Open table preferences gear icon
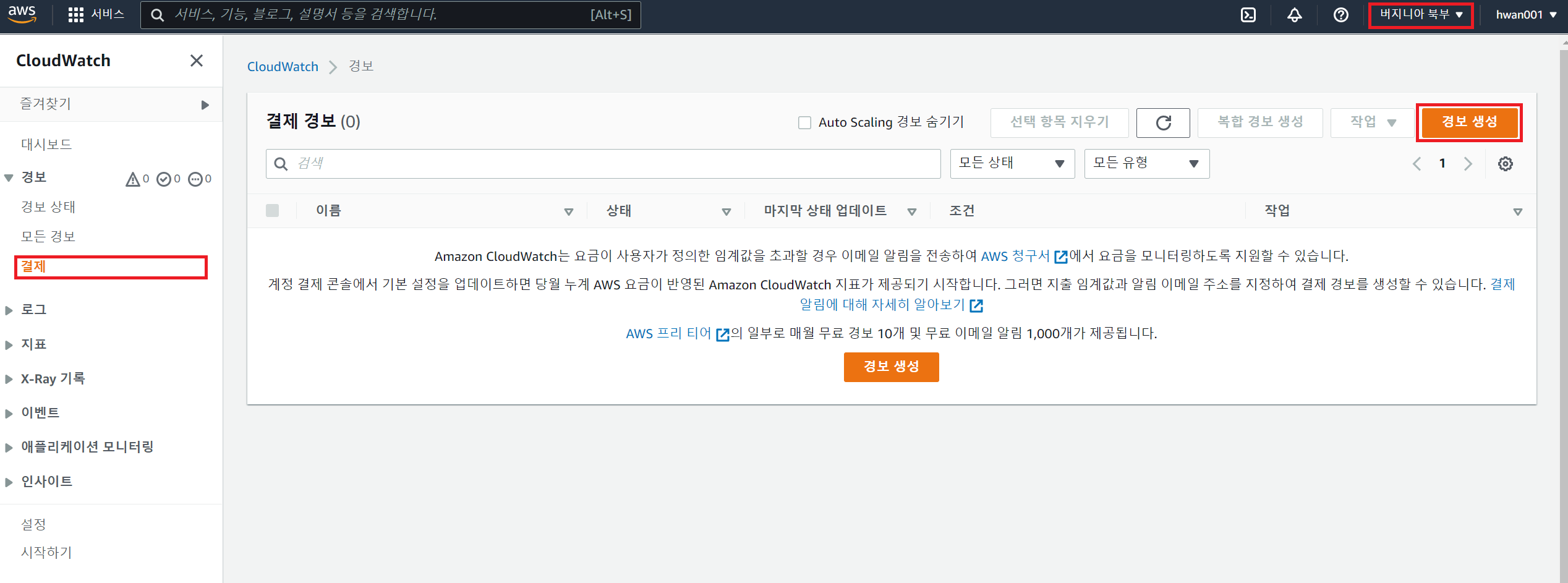1568x583 pixels. pyautogui.click(x=1506, y=164)
